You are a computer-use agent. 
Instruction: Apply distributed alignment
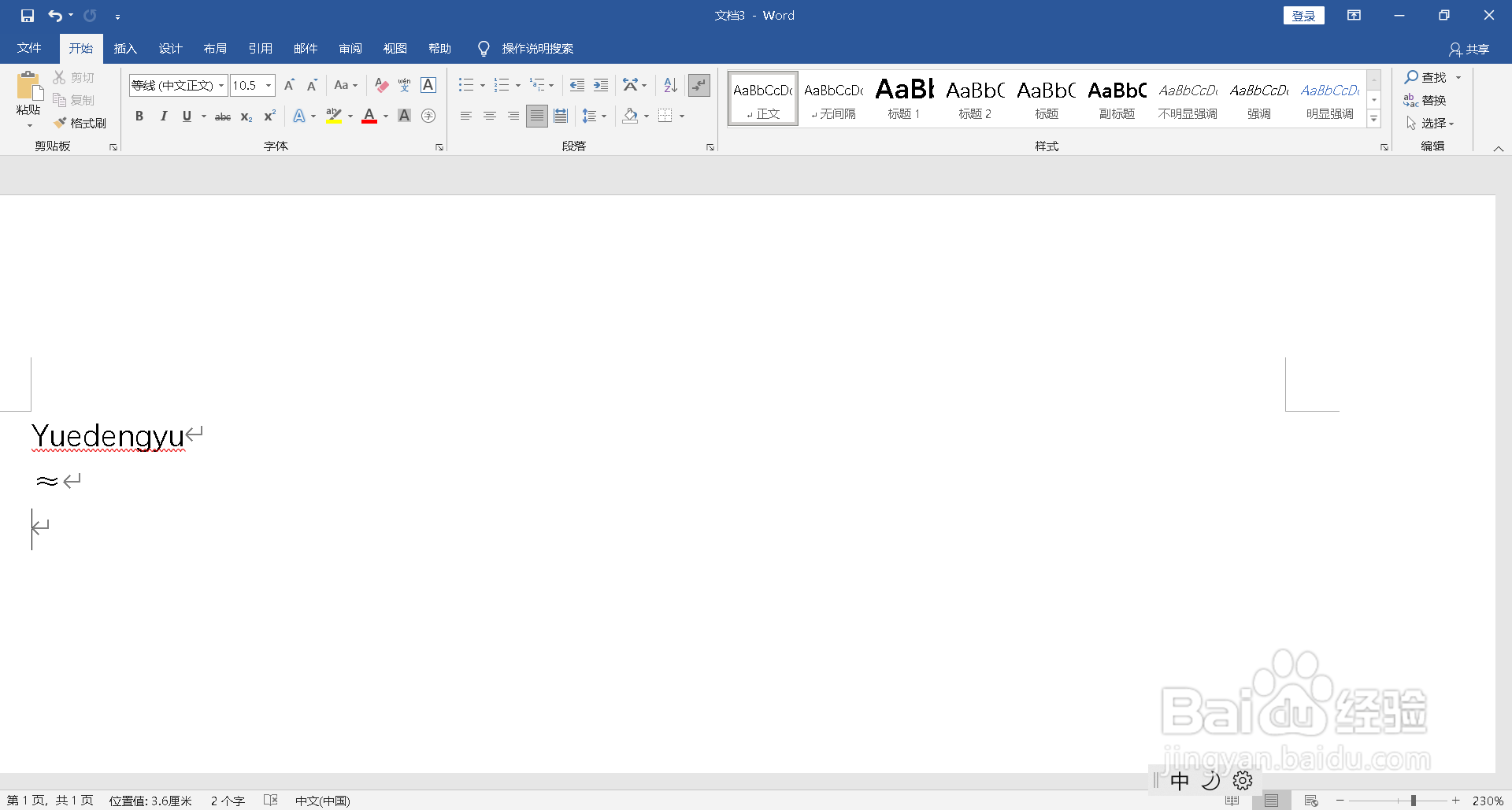(x=561, y=117)
